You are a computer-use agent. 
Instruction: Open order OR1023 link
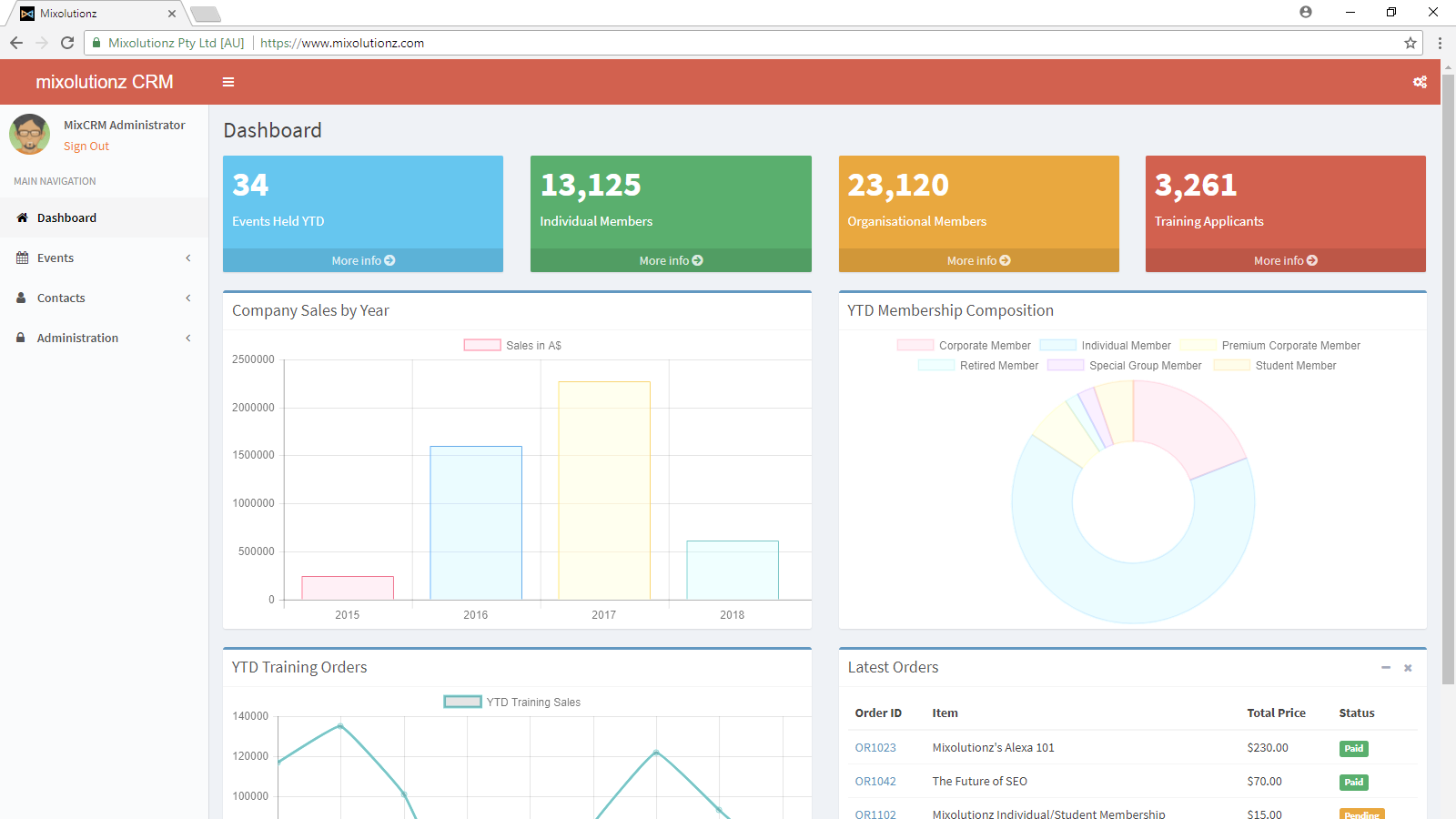coord(875,748)
